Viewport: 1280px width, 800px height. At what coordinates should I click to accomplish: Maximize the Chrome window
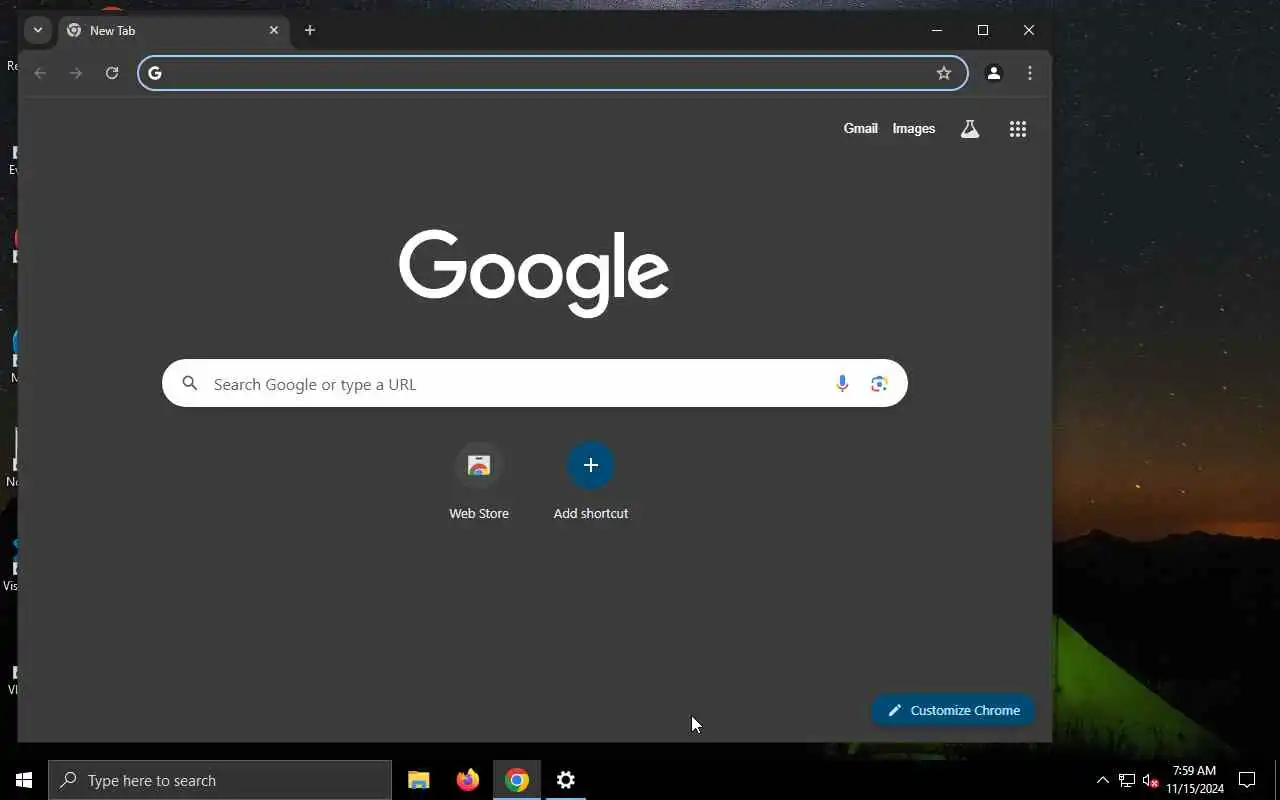[983, 30]
